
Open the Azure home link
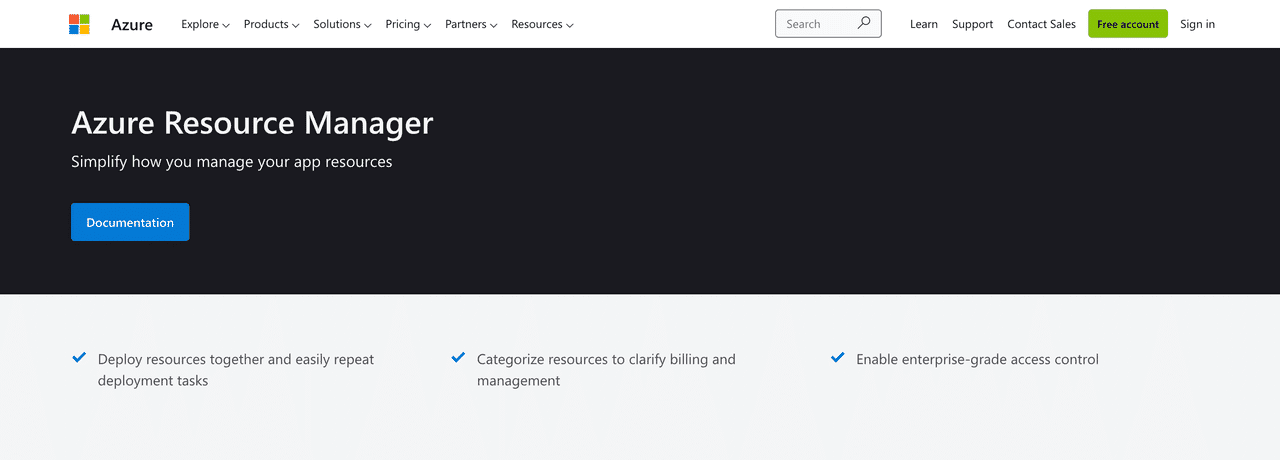point(132,24)
